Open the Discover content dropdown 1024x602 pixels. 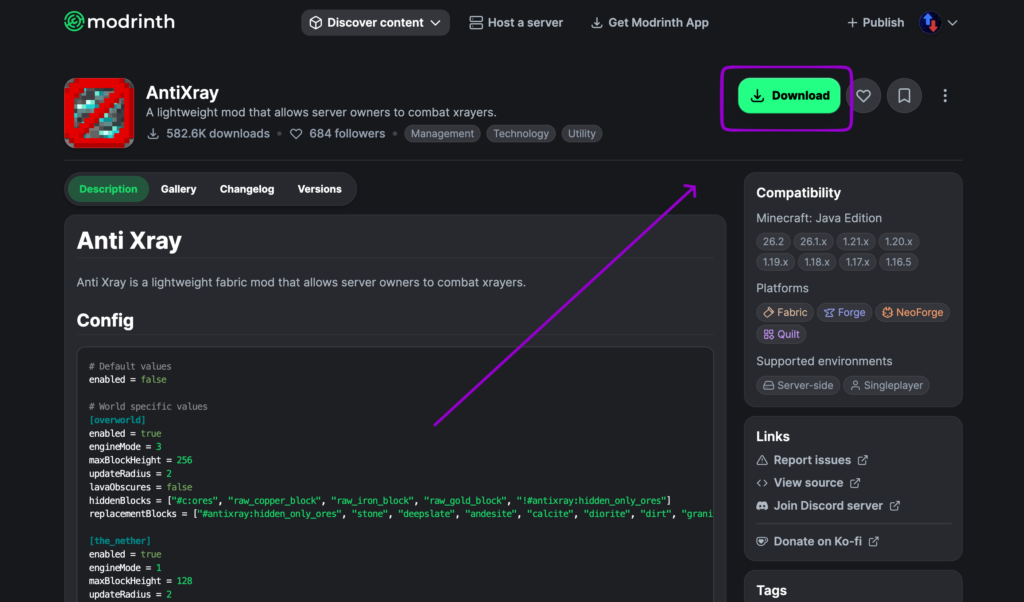click(x=375, y=22)
